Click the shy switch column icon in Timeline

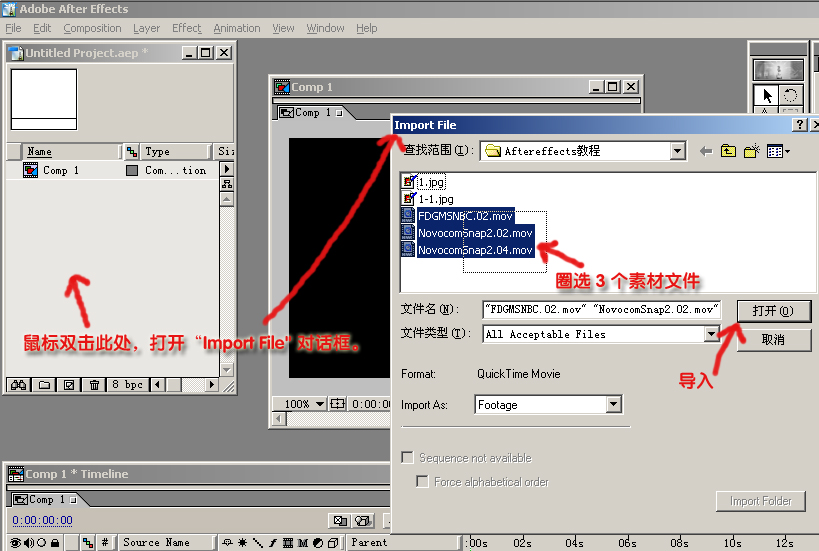227,543
